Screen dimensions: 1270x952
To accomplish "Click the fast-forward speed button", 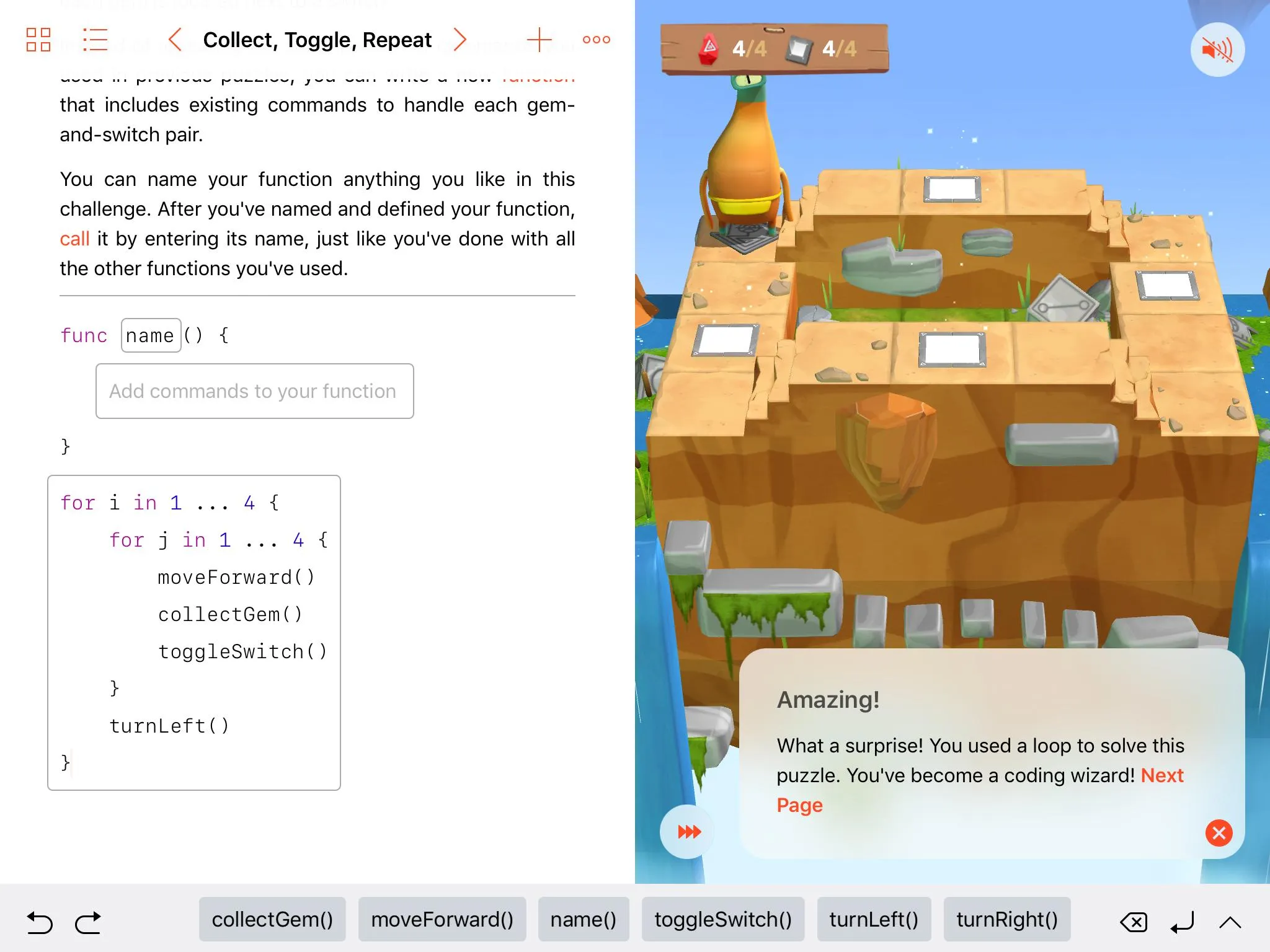I will pyautogui.click(x=688, y=831).
